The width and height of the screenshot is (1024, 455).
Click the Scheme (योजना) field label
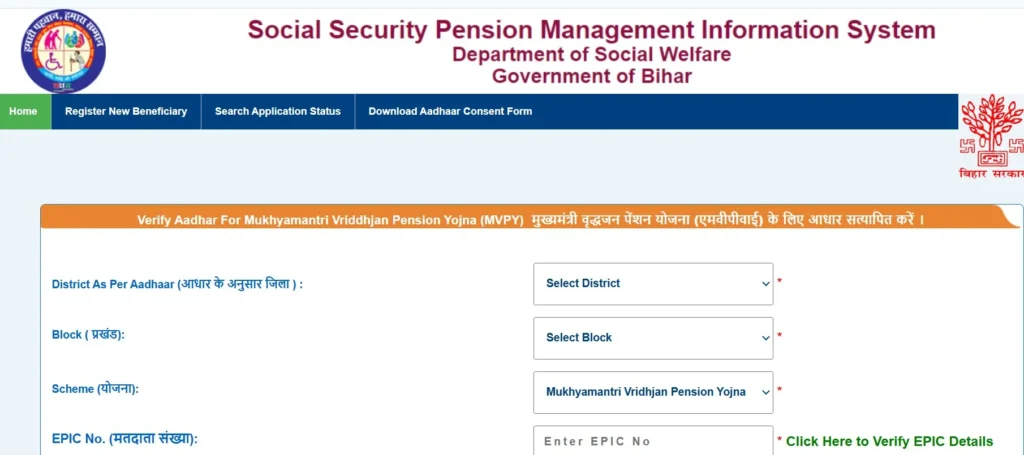pyautogui.click(x=95, y=389)
